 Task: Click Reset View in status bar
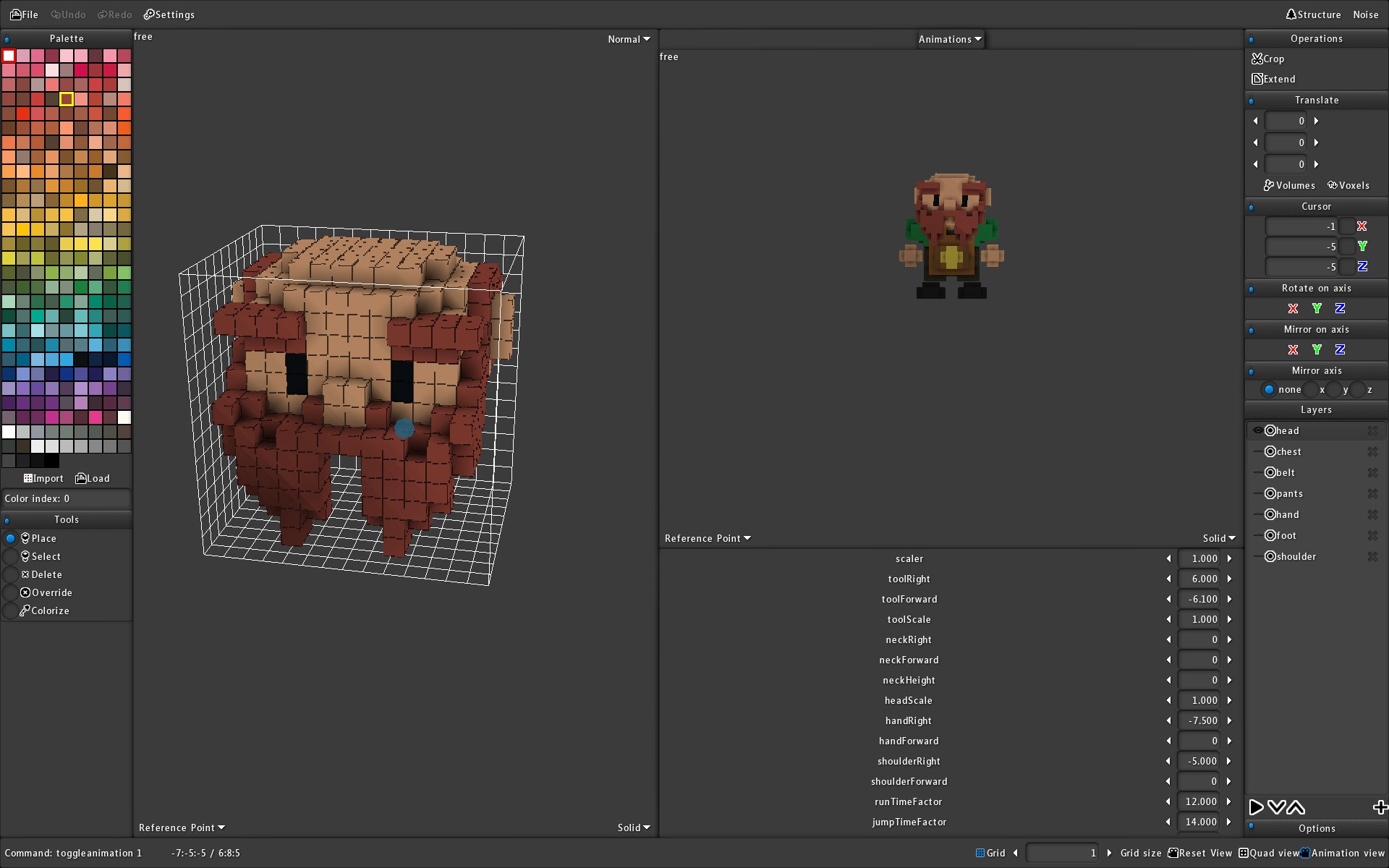pos(1199,853)
